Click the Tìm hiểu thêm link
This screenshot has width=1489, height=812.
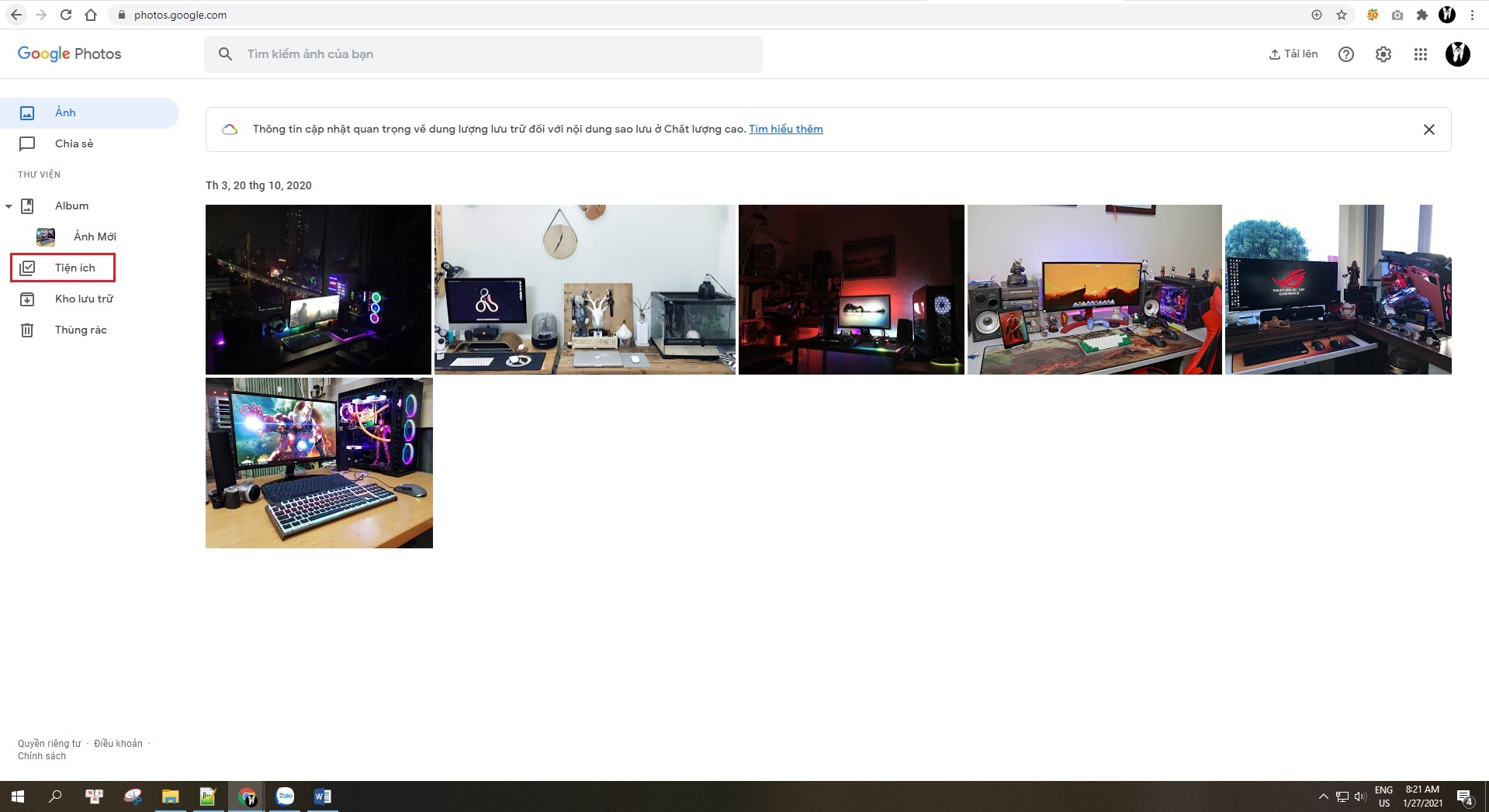click(785, 129)
